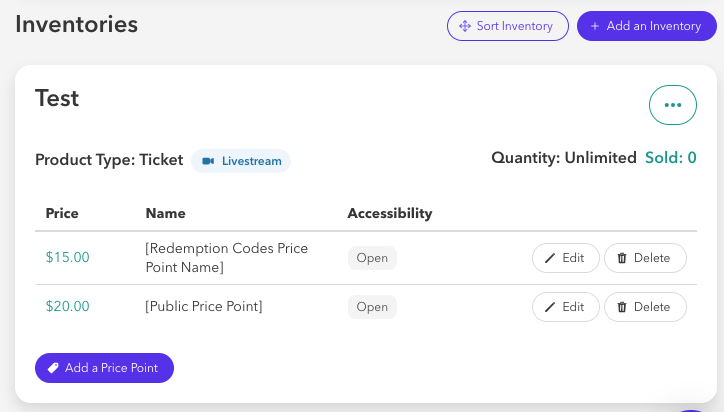Screen dimensions: 724x412
Task: Click the trash icon on the $20.00 row
Action: coord(622,307)
